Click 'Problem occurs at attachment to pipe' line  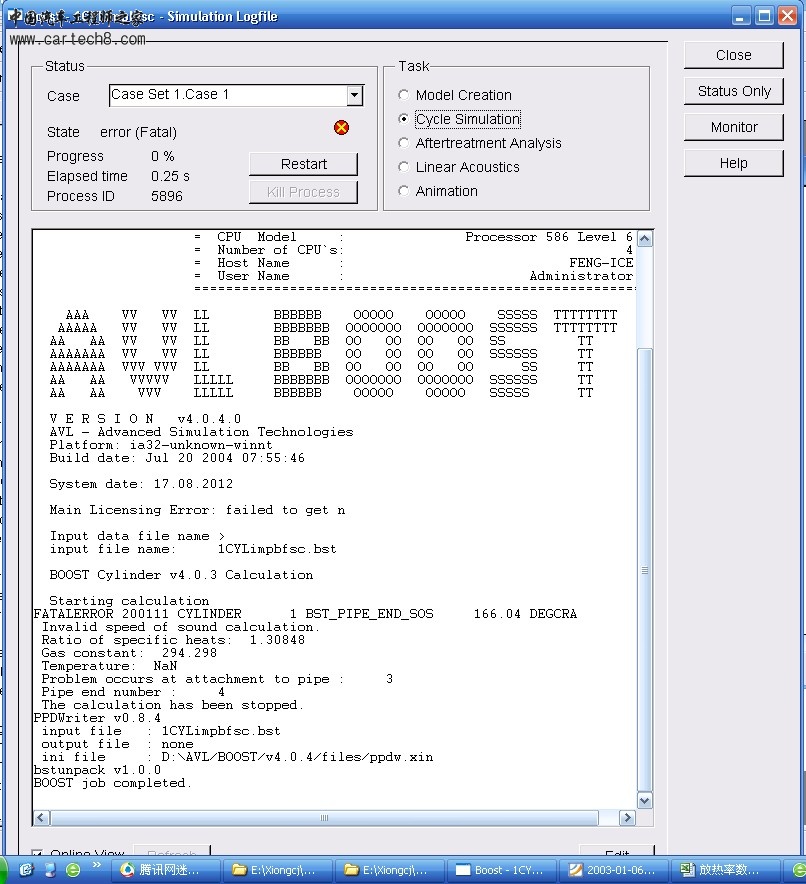pos(217,679)
